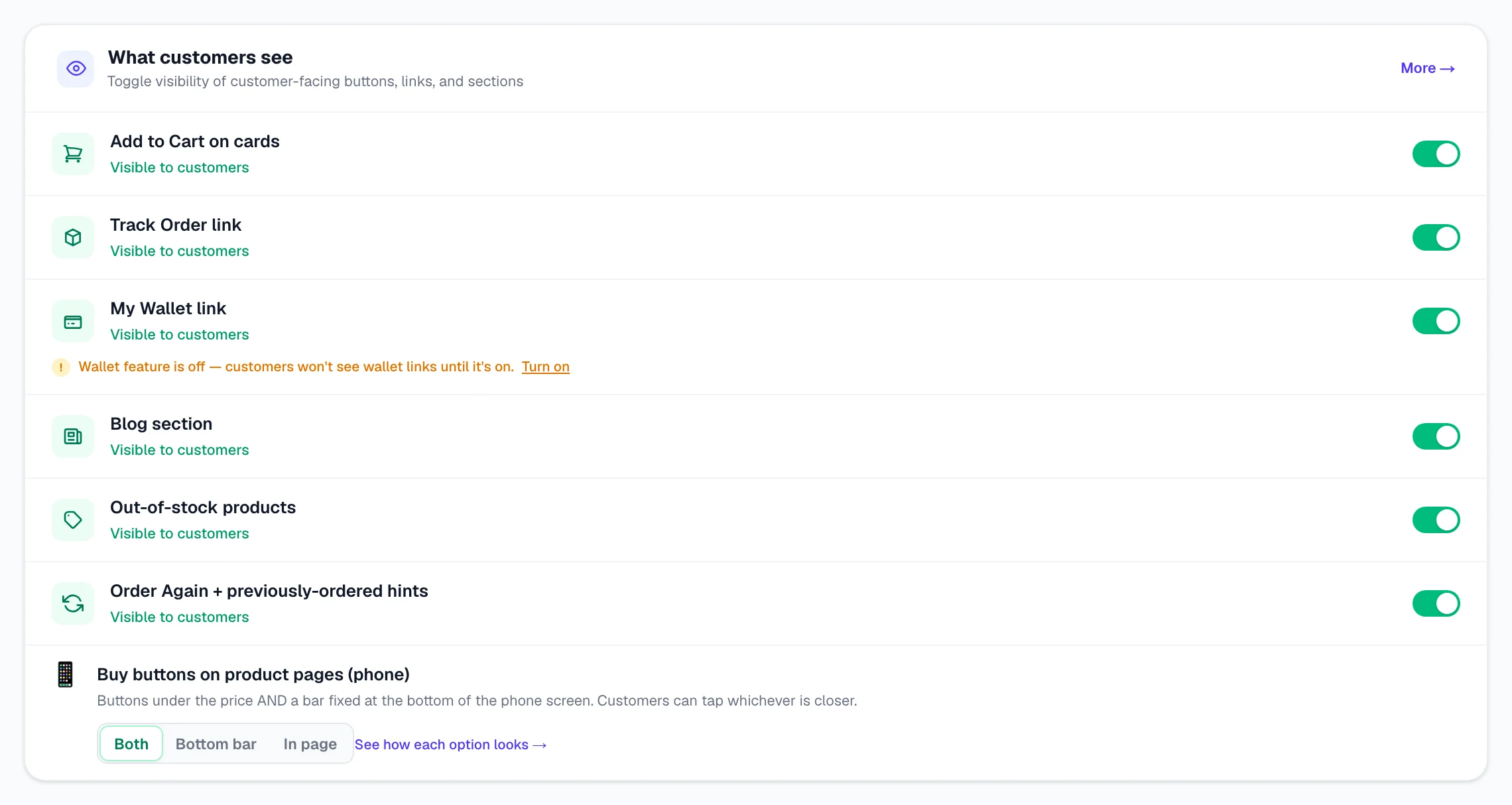
Task: Click the Buttons under the price description text
Action: 477,701
